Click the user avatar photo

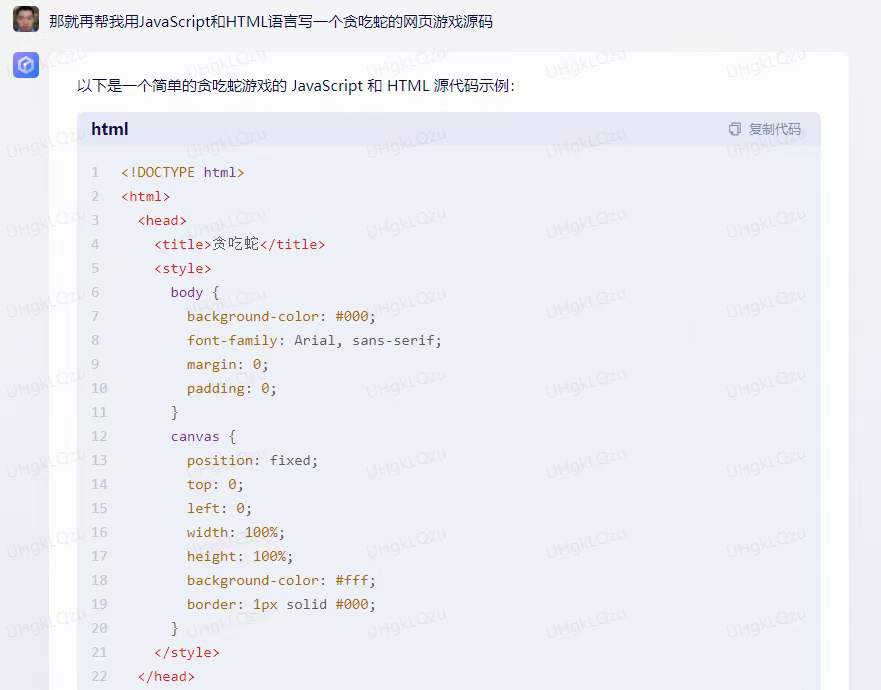26,19
